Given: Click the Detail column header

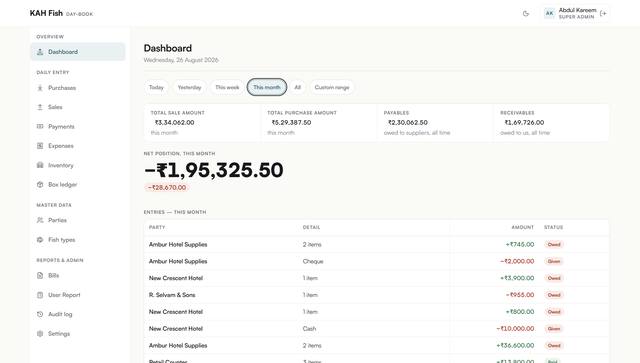Looking at the screenshot, I should tap(311, 227).
